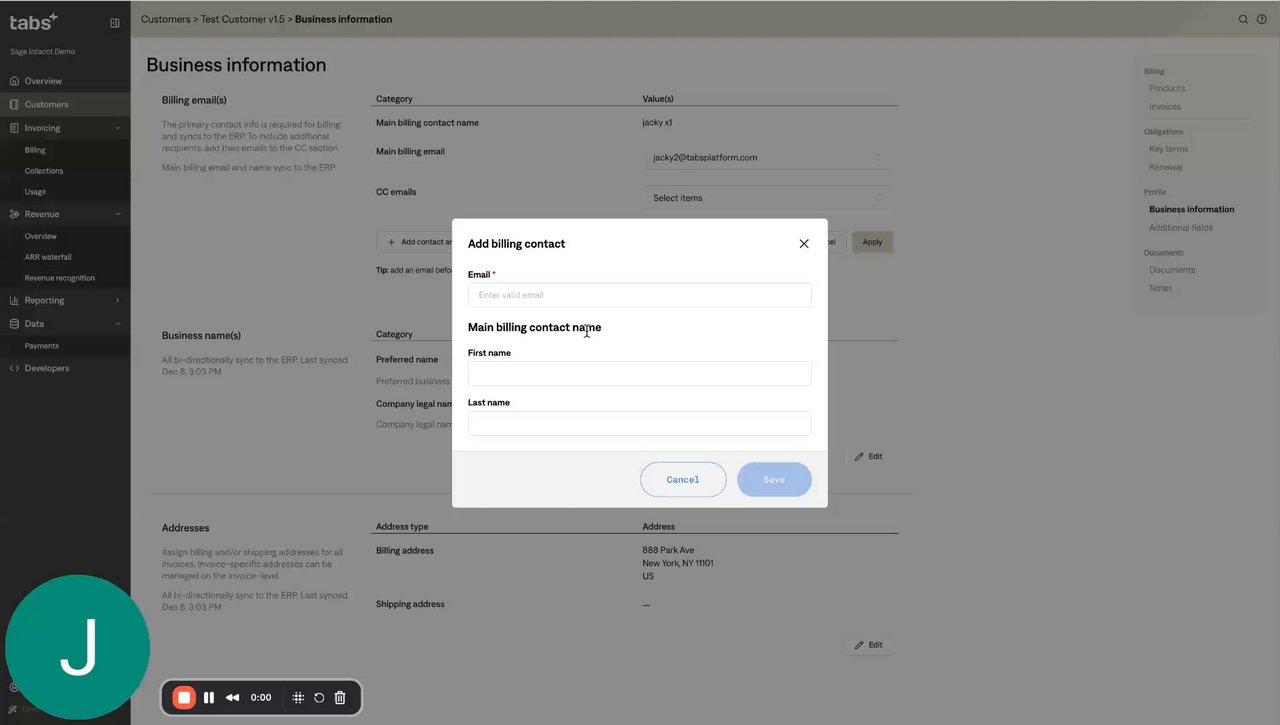The height and width of the screenshot is (725, 1280).
Task: Pause the recording
Action: [209, 698]
